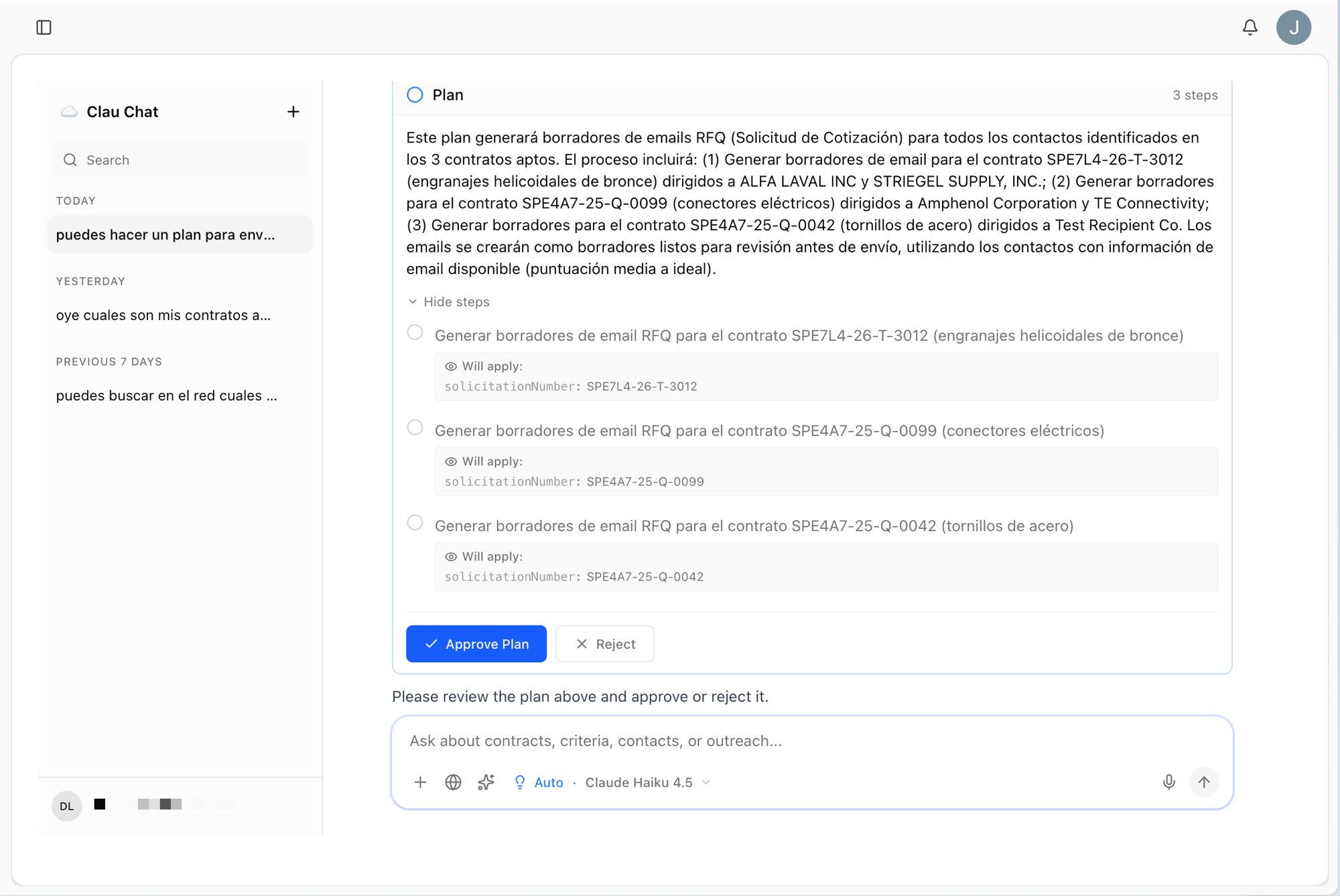Toggle the sidebar panel icon

(x=44, y=27)
